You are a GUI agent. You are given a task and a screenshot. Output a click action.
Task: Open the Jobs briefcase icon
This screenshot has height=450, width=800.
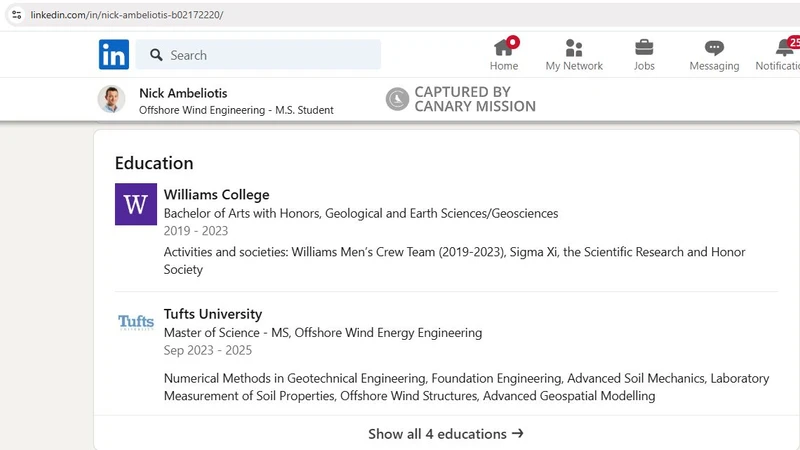[x=644, y=47]
